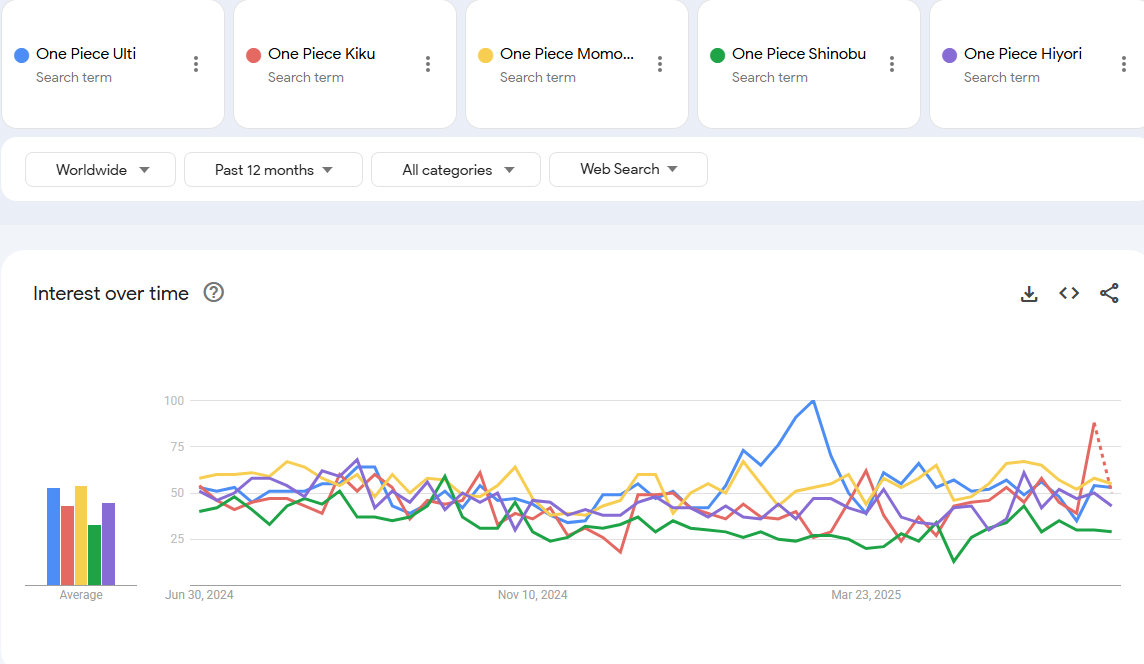
Task: Click the 75 y-axis label
Action: tap(177, 447)
